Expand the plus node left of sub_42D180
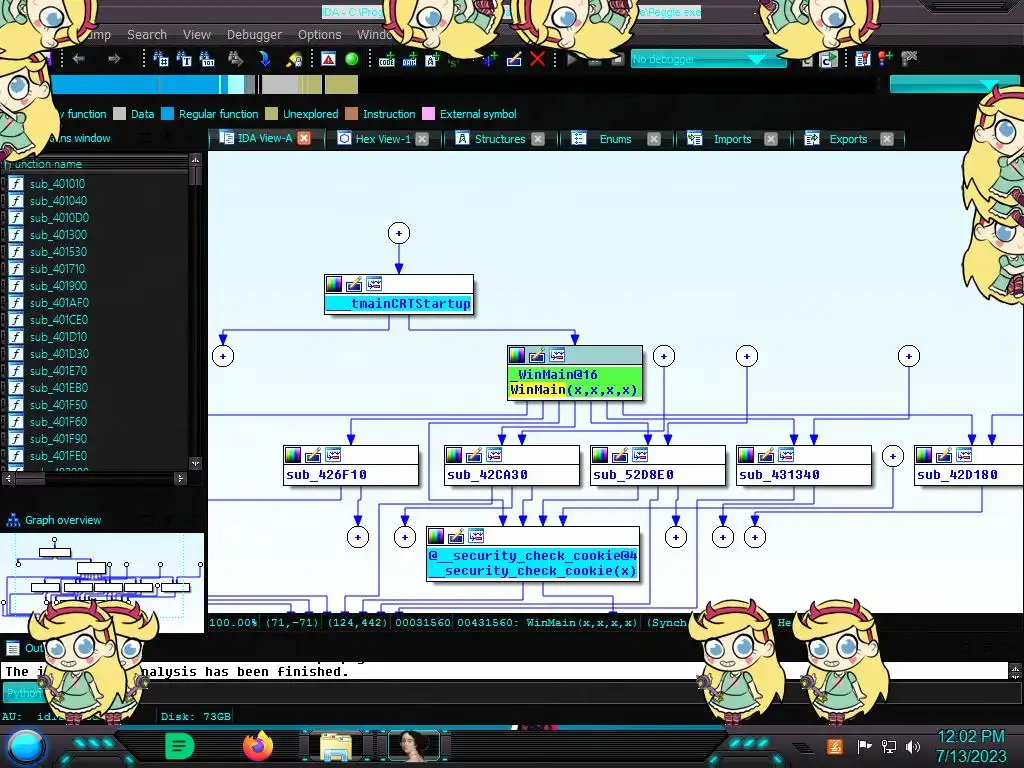Screen dimensions: 1024x768 coord(893,456)
